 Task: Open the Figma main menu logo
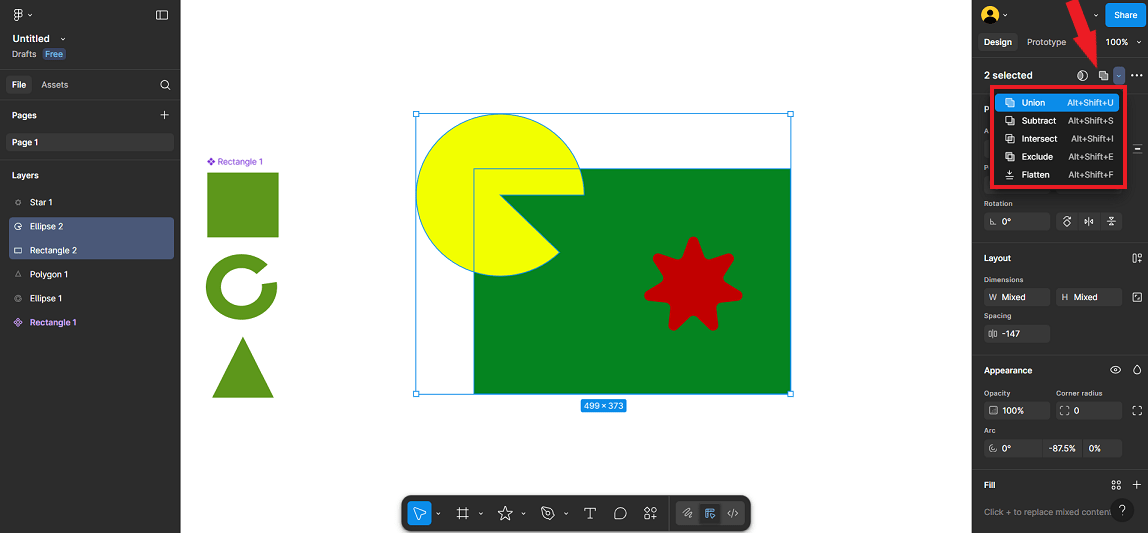click(x=18, y=15)
